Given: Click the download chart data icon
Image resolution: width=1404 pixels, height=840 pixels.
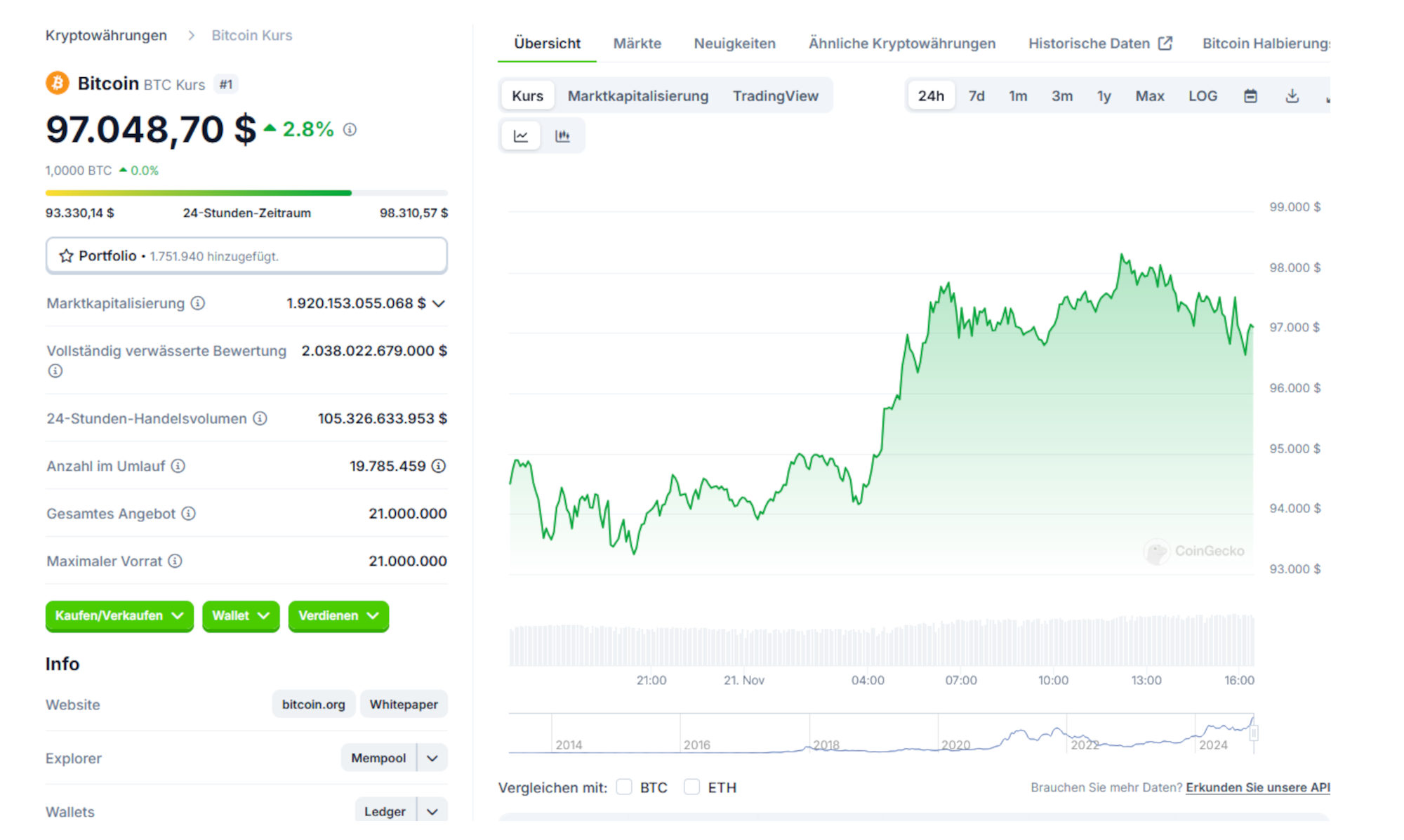Looking at the screenshot, I should [x=1292, y=96].
